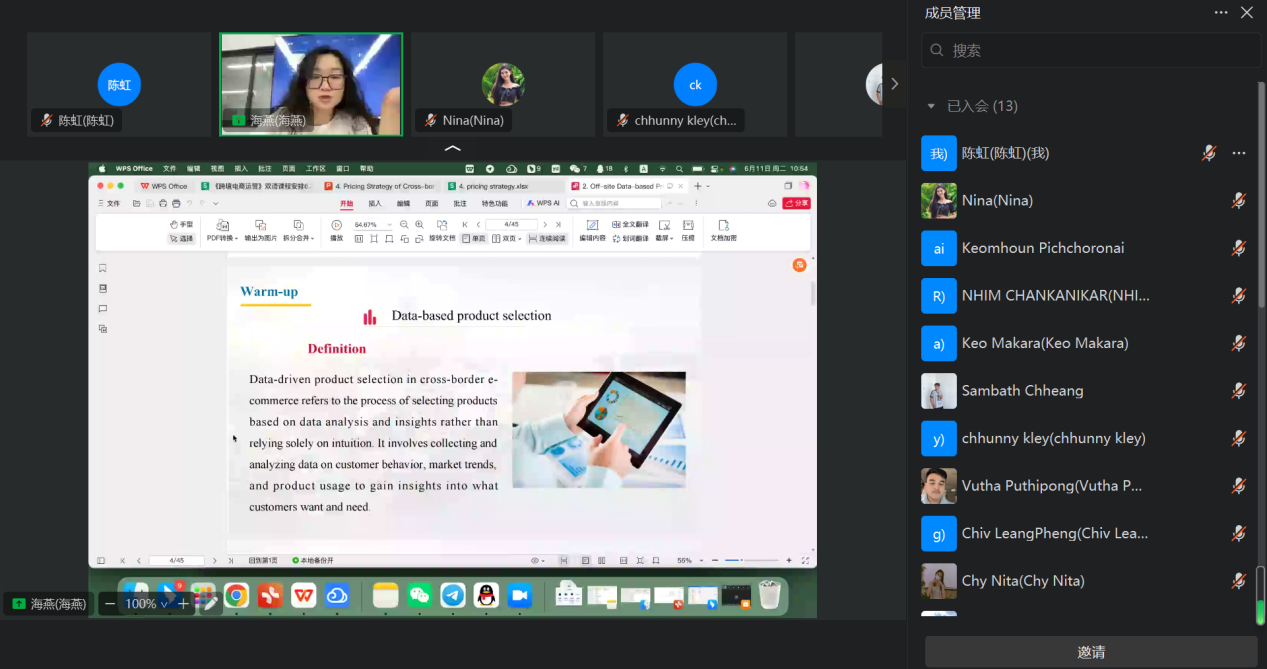Collapse the video strip with the up chevron

click(453, 148)
